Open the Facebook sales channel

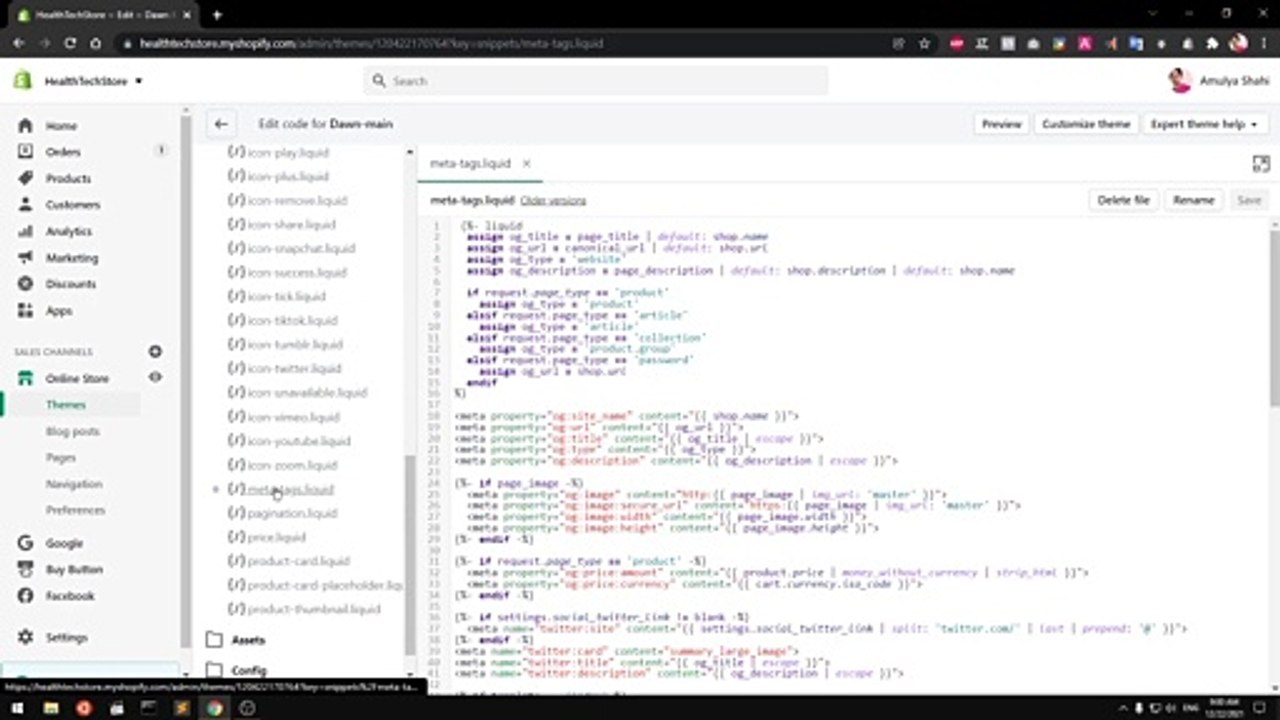click(x=70, y=596)
